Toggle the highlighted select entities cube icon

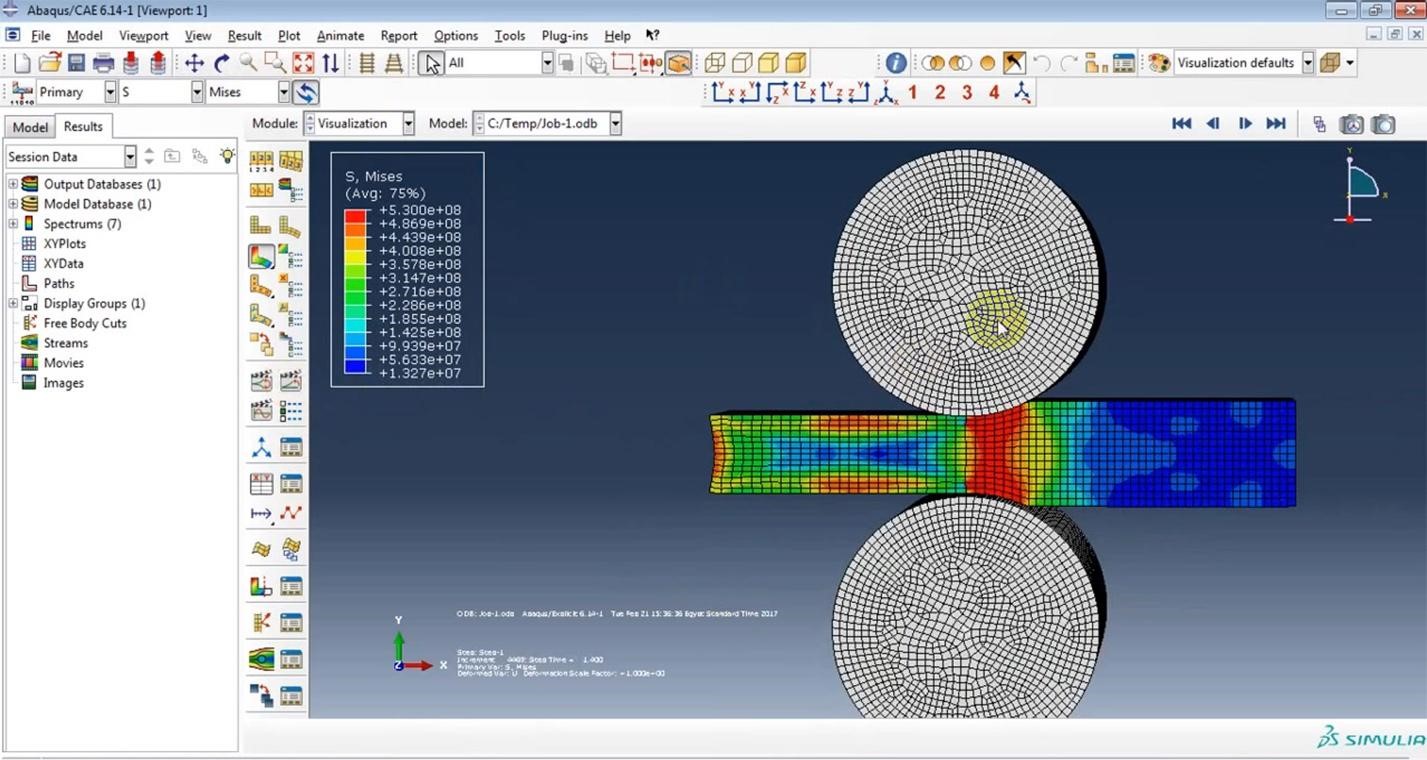point(678,63)
